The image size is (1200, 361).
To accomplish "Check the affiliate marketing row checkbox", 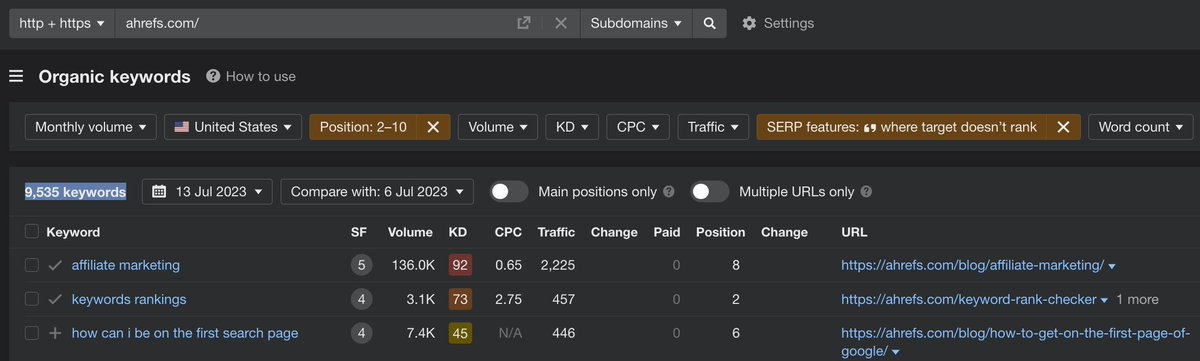I will 31,265.
